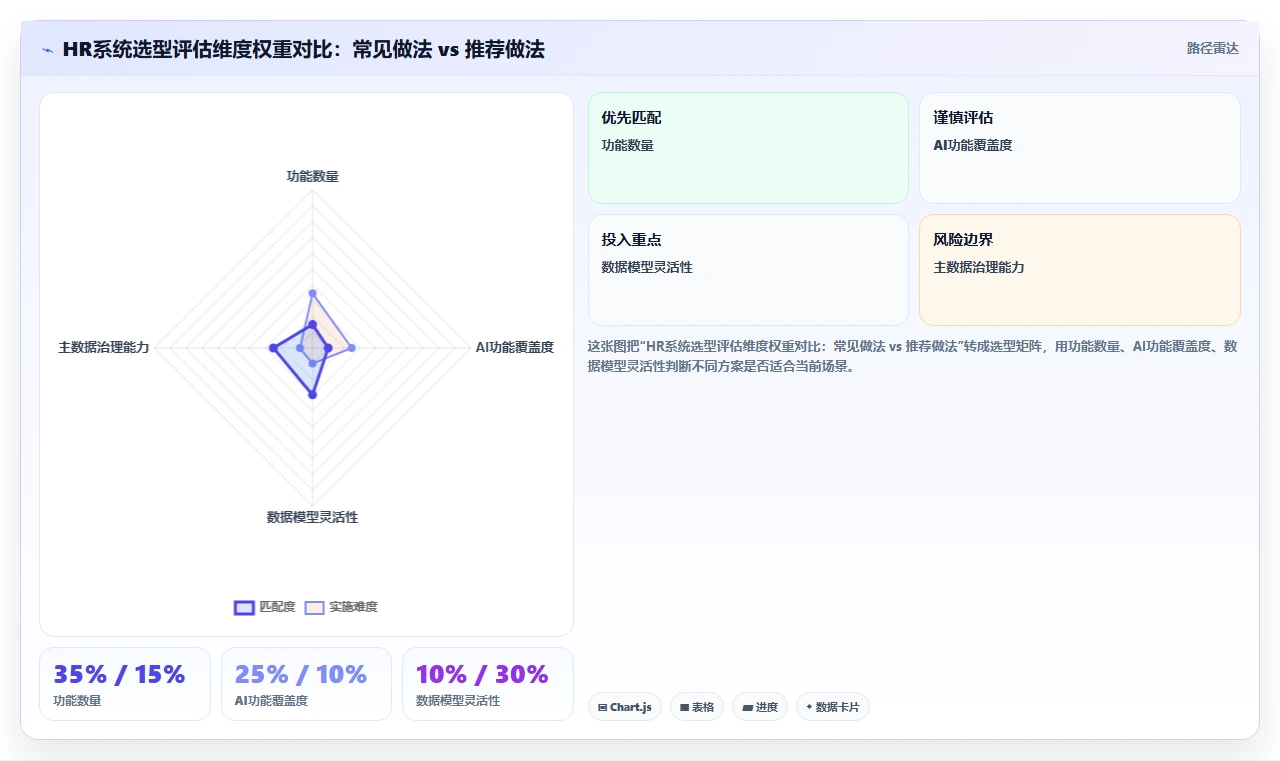This screenshot has height=761, width=1280.
Task: Click the 35% / 15% stat card
Action: coord(125,684)
